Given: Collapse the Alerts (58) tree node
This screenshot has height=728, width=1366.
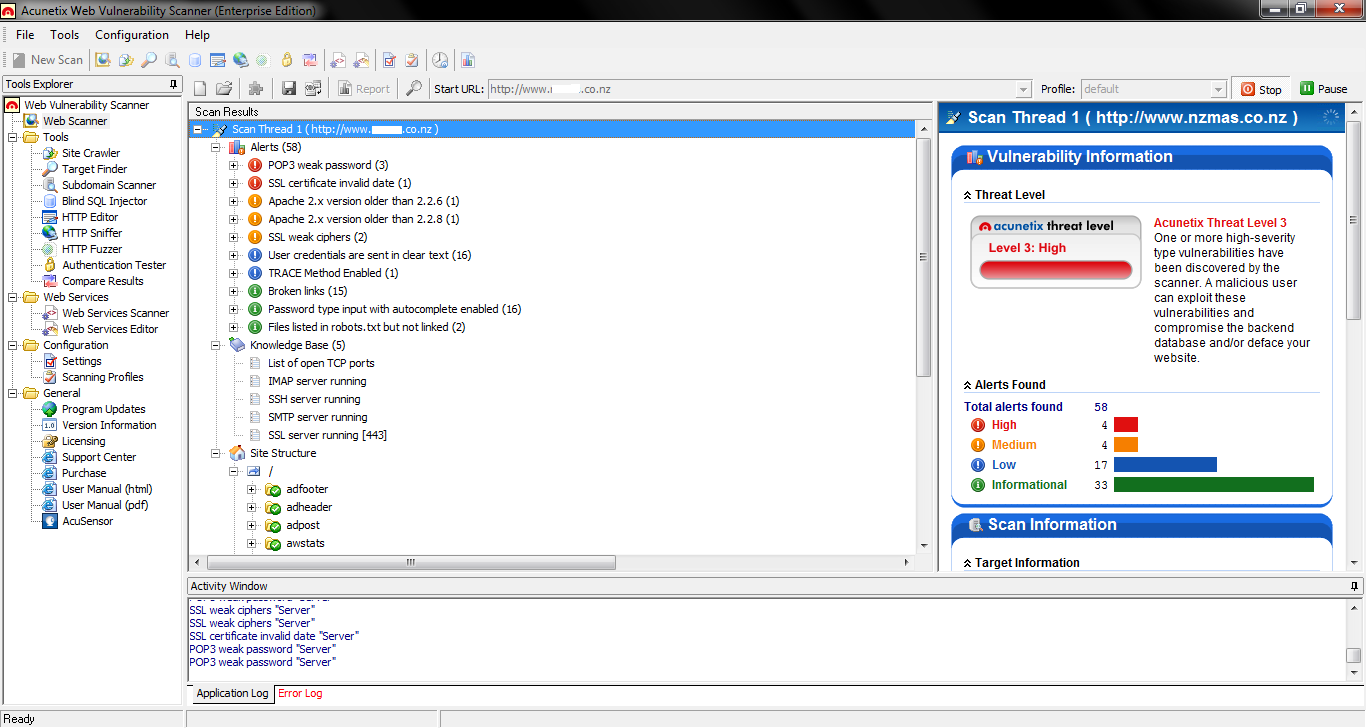Looking at the screenshot, I should (x=216, y=147).
